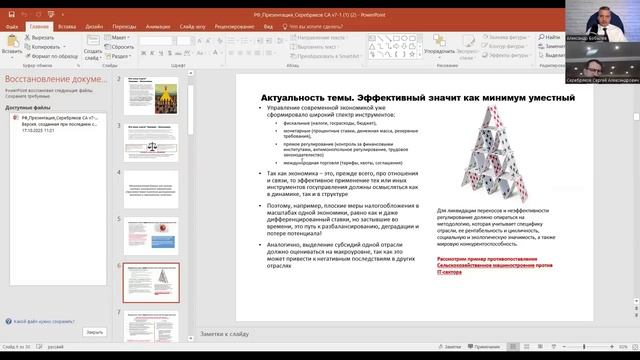The width and height of the screenshot is (640, 360).
Task: Select the slide 2 thumbnail
Action: point(151,96)
